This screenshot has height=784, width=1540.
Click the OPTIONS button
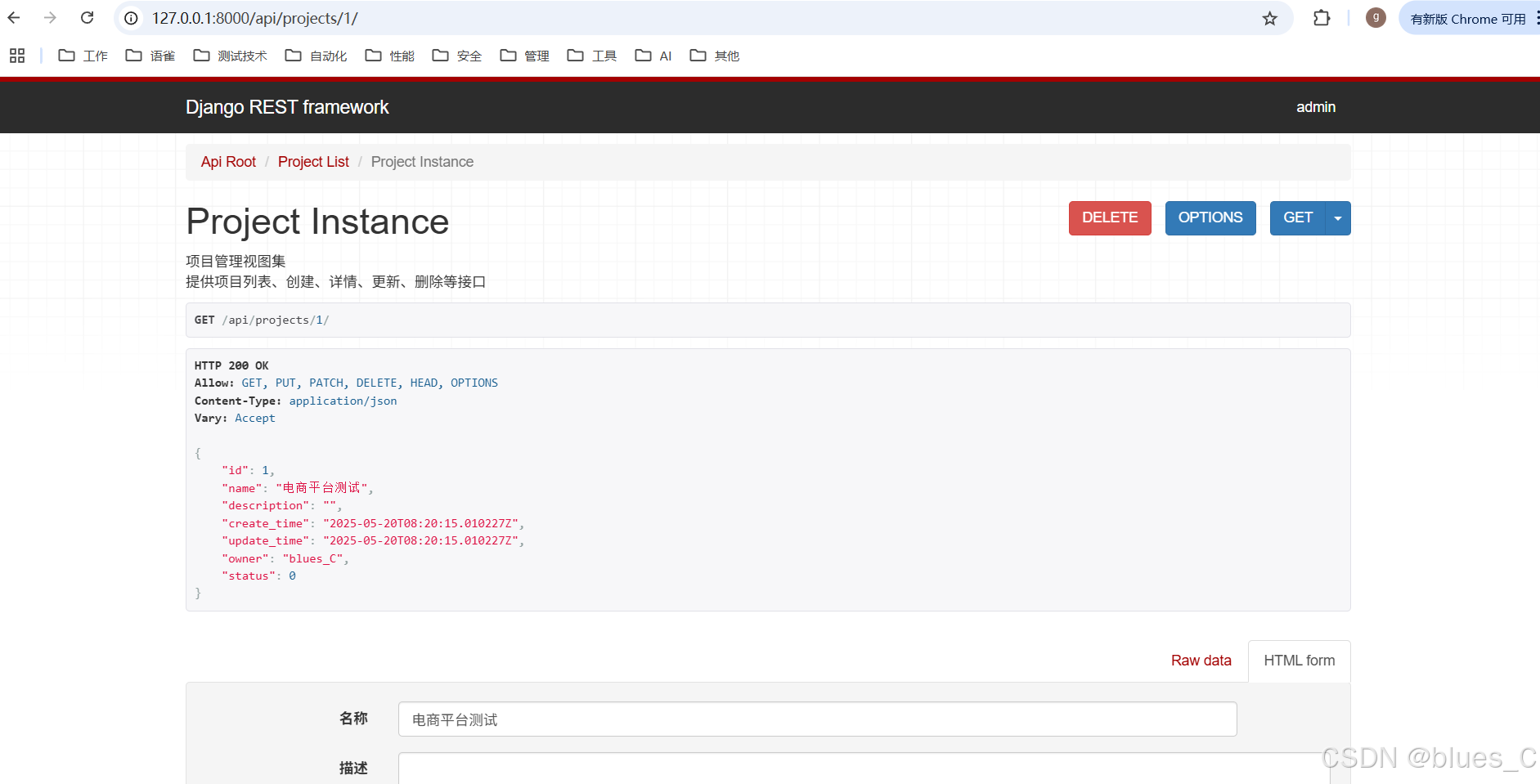point(1210,218)
